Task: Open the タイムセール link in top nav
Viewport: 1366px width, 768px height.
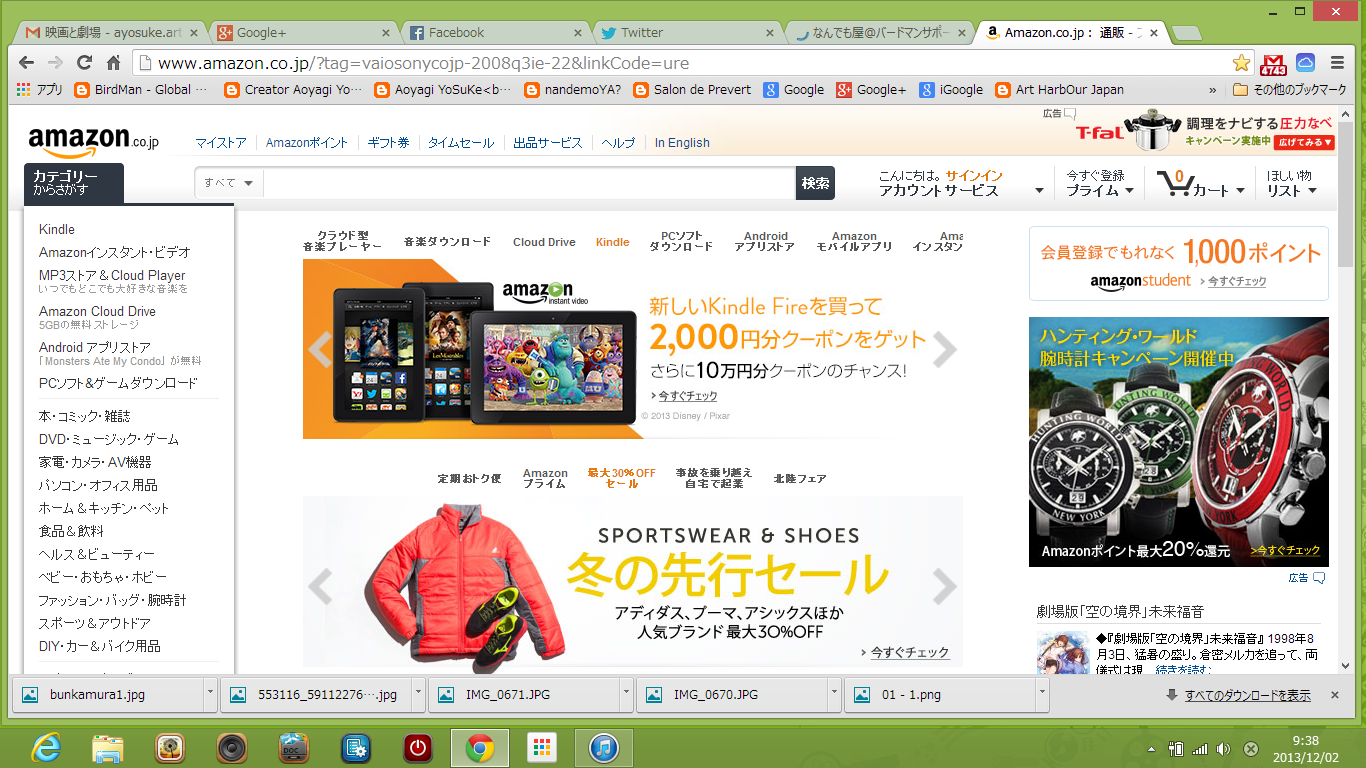Action: tap(461, 143)
